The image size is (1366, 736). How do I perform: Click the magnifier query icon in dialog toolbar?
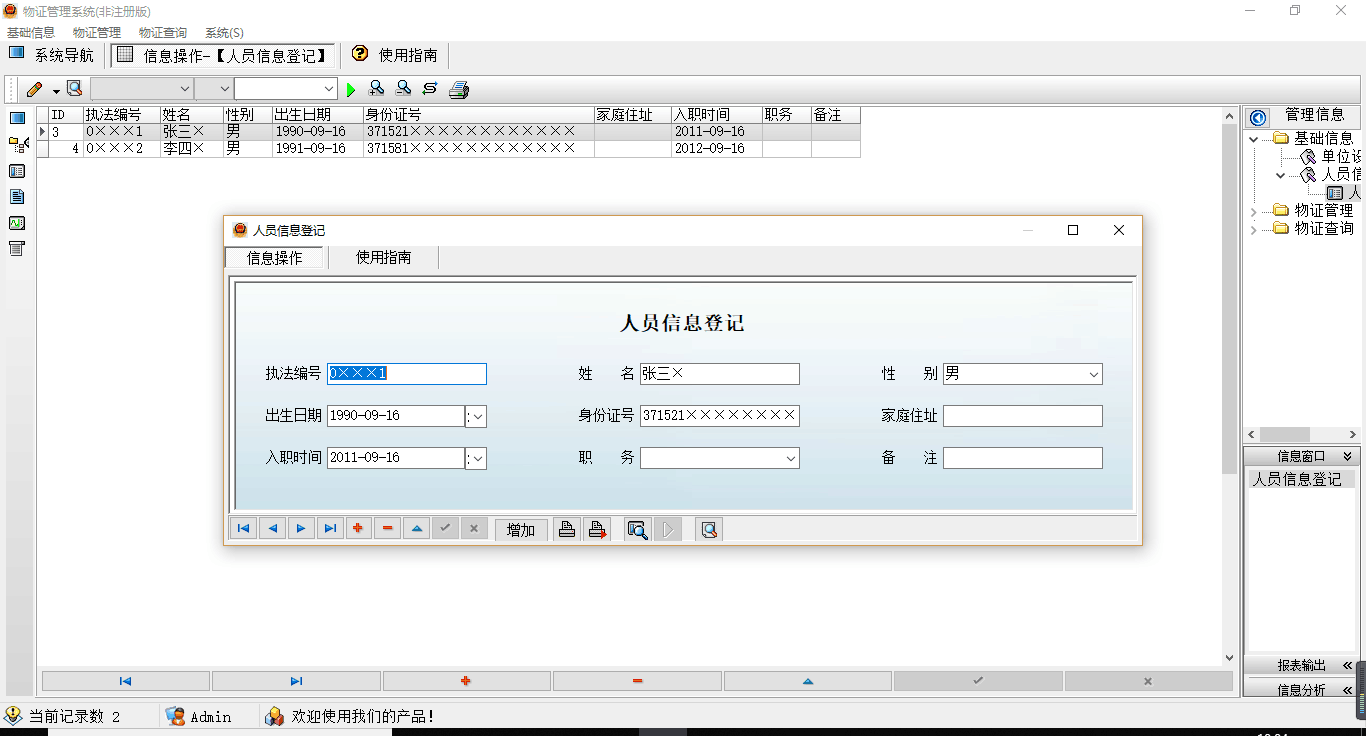pyautogui.click(x=637, y=530)
